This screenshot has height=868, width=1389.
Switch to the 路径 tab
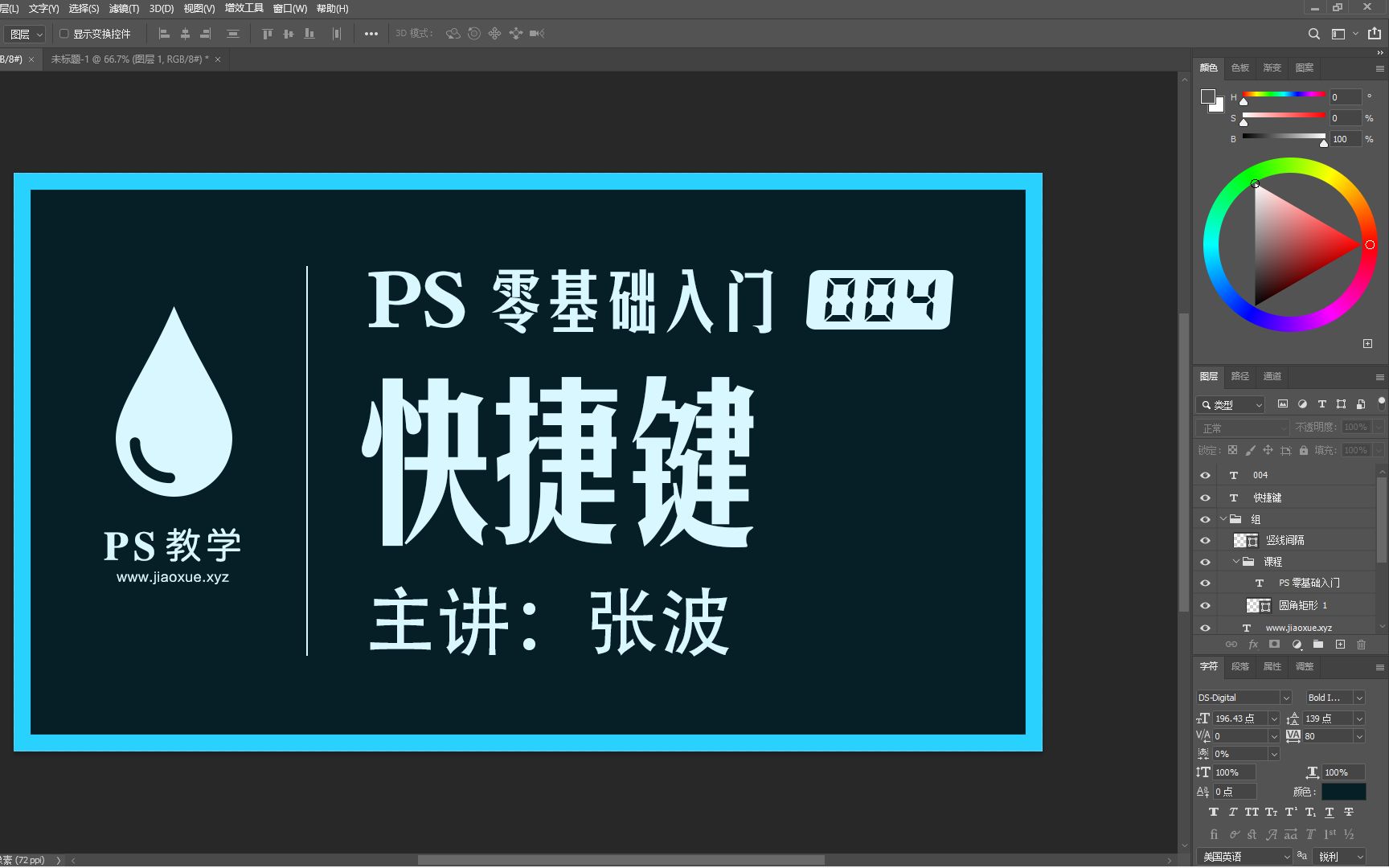point(1240,376)
